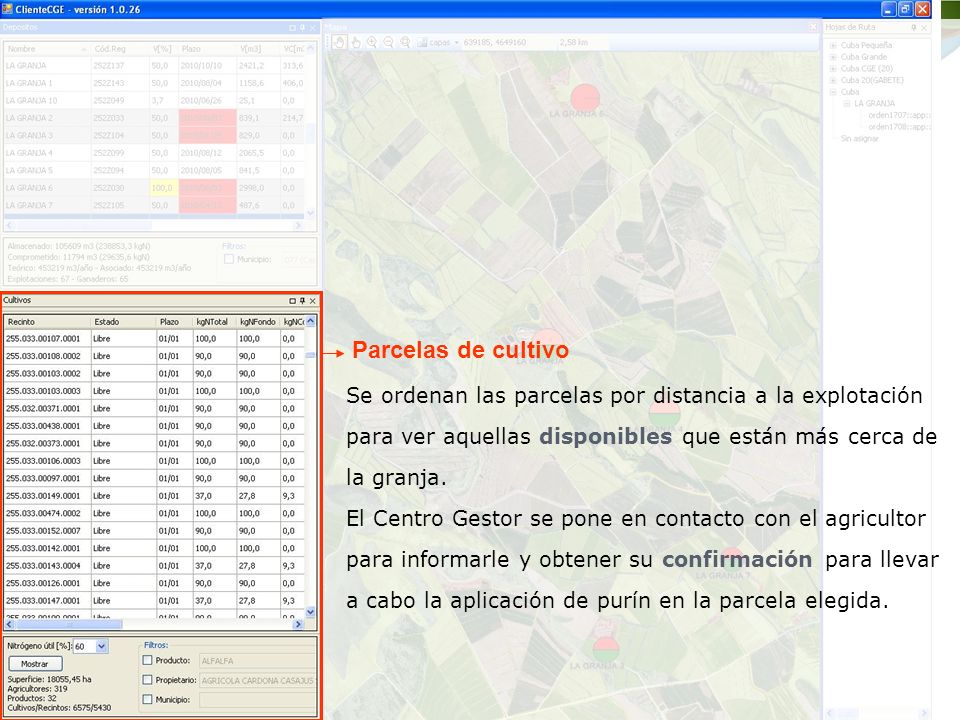Select the pan hand tool in map toolbar
This screenshot has height=720, width=960.
(x=340, y=42)
